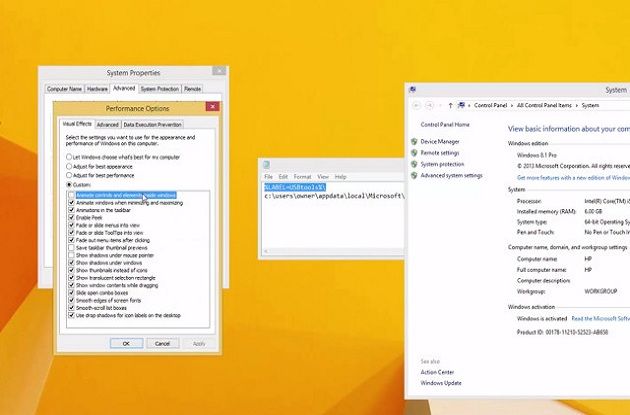Open the Notepad File menu
Screen dimensions: 630x415
click(x=268, y=177)
